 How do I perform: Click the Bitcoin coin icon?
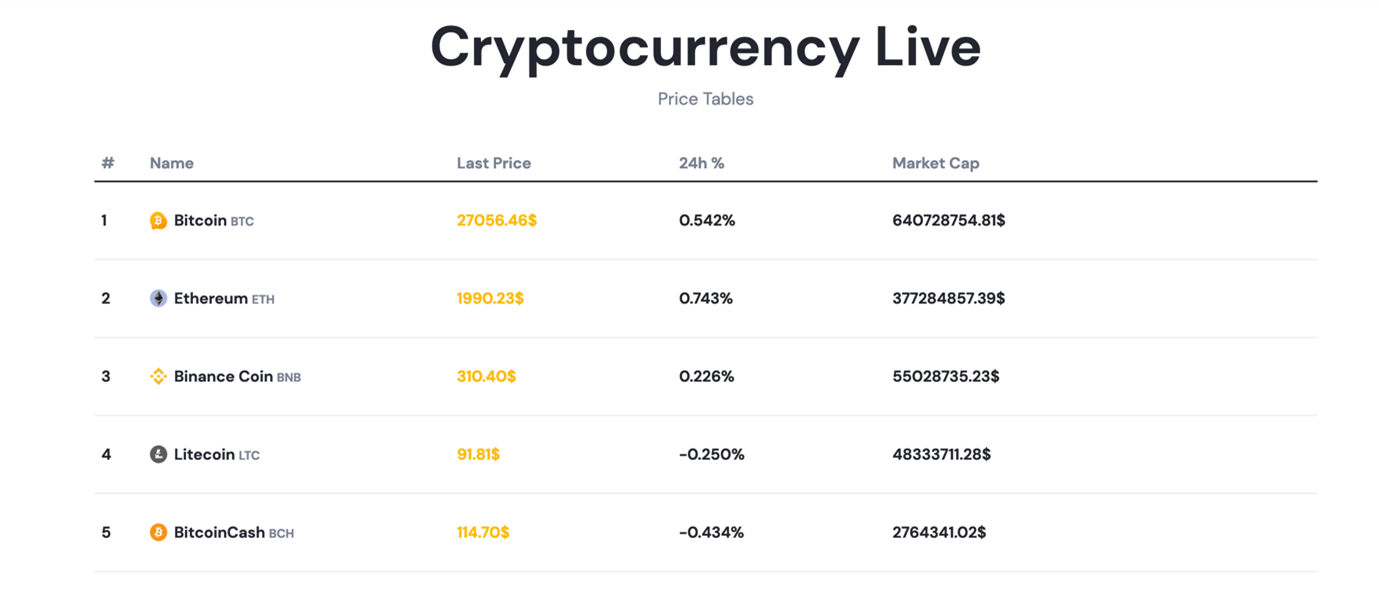pyautogui.click(x=158, y=221)
